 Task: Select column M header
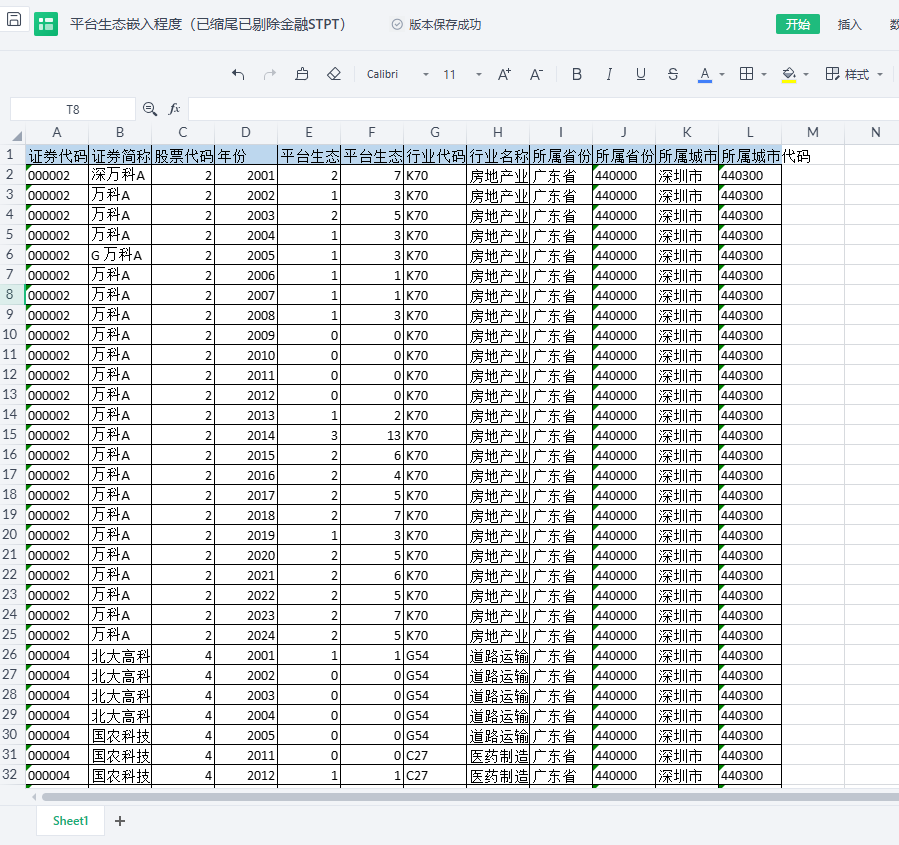[x=812, y=132]
